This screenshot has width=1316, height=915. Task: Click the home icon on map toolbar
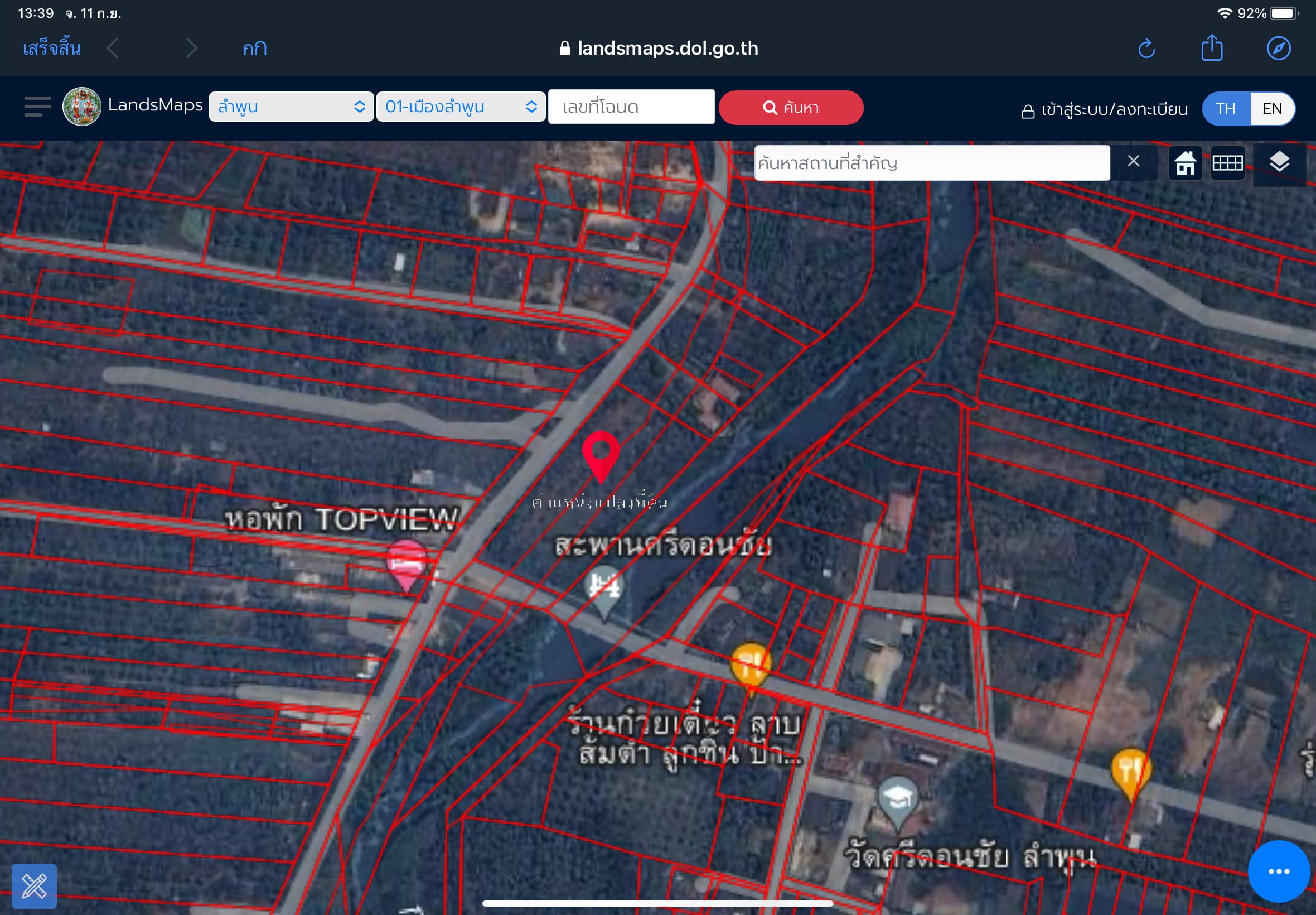1185,163
